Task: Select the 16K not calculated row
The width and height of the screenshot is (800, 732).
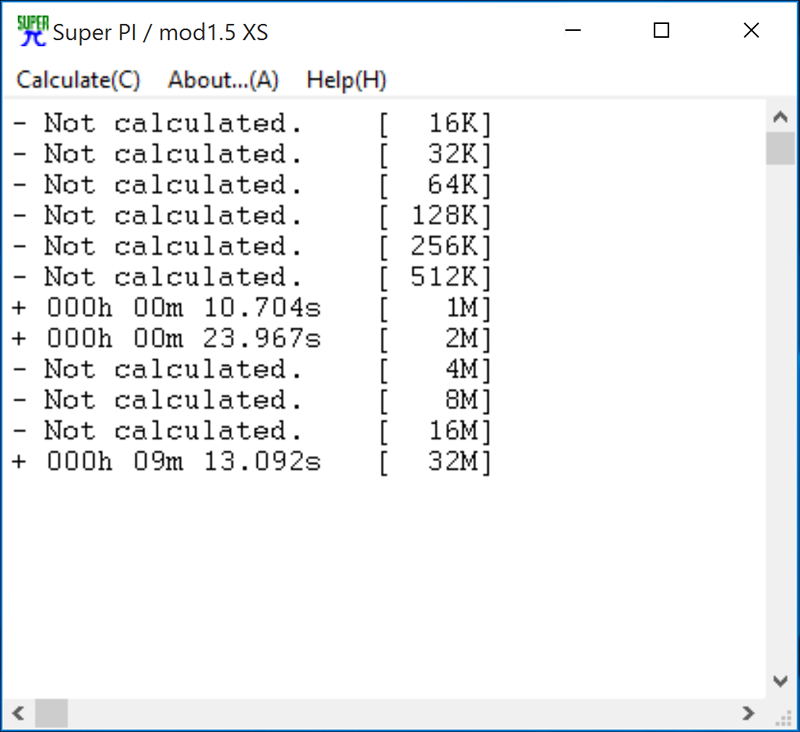Action: (252, 123)
